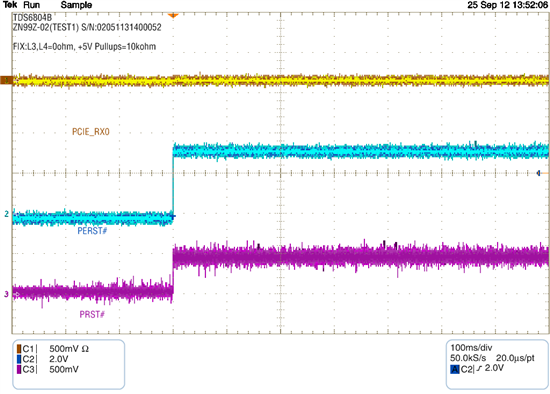The width and height of the screenshot is (550, 394).
Task: Click the TDS6804B model annotation
Action: tap(32, 18)
